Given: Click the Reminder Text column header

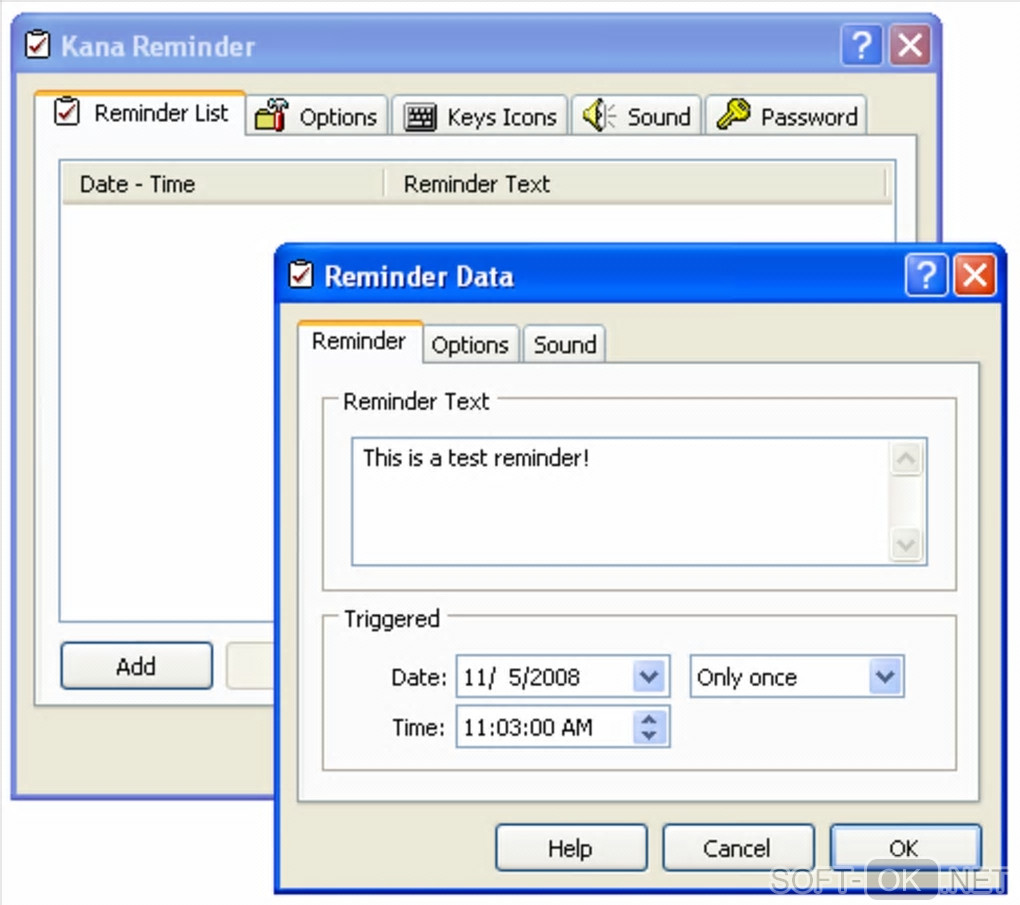Looking at the screenshot, I should 636,184.
